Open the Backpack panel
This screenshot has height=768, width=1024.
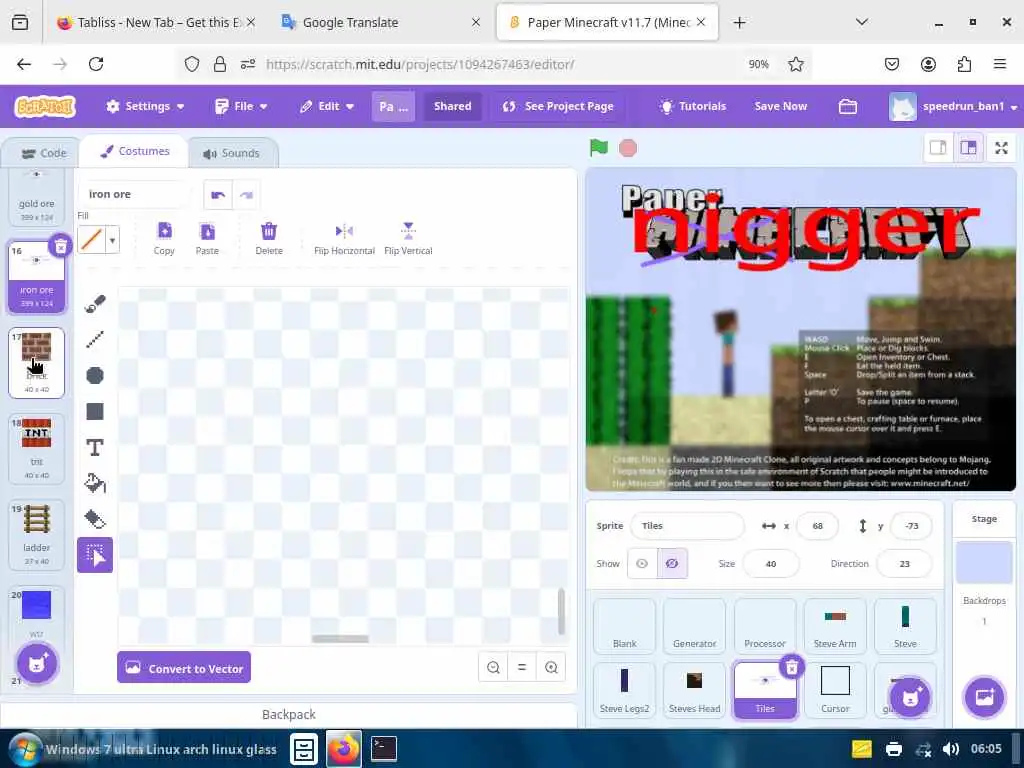tap(289, 714)
